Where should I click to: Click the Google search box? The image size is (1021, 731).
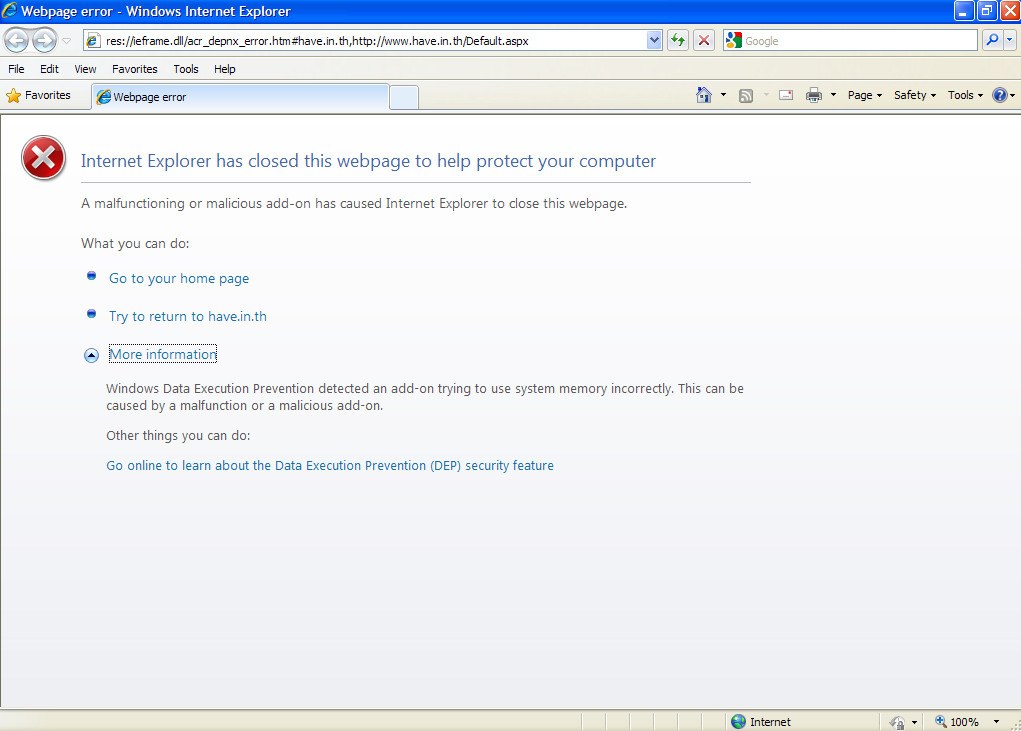click(x=850, y=40)
